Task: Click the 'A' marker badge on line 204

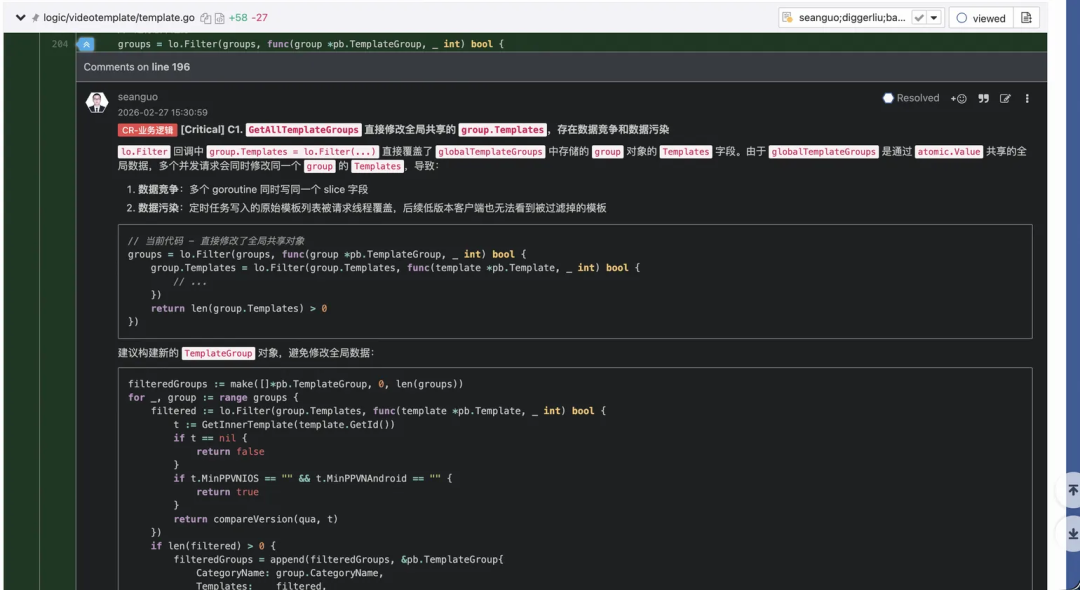Action: [85, 44]
